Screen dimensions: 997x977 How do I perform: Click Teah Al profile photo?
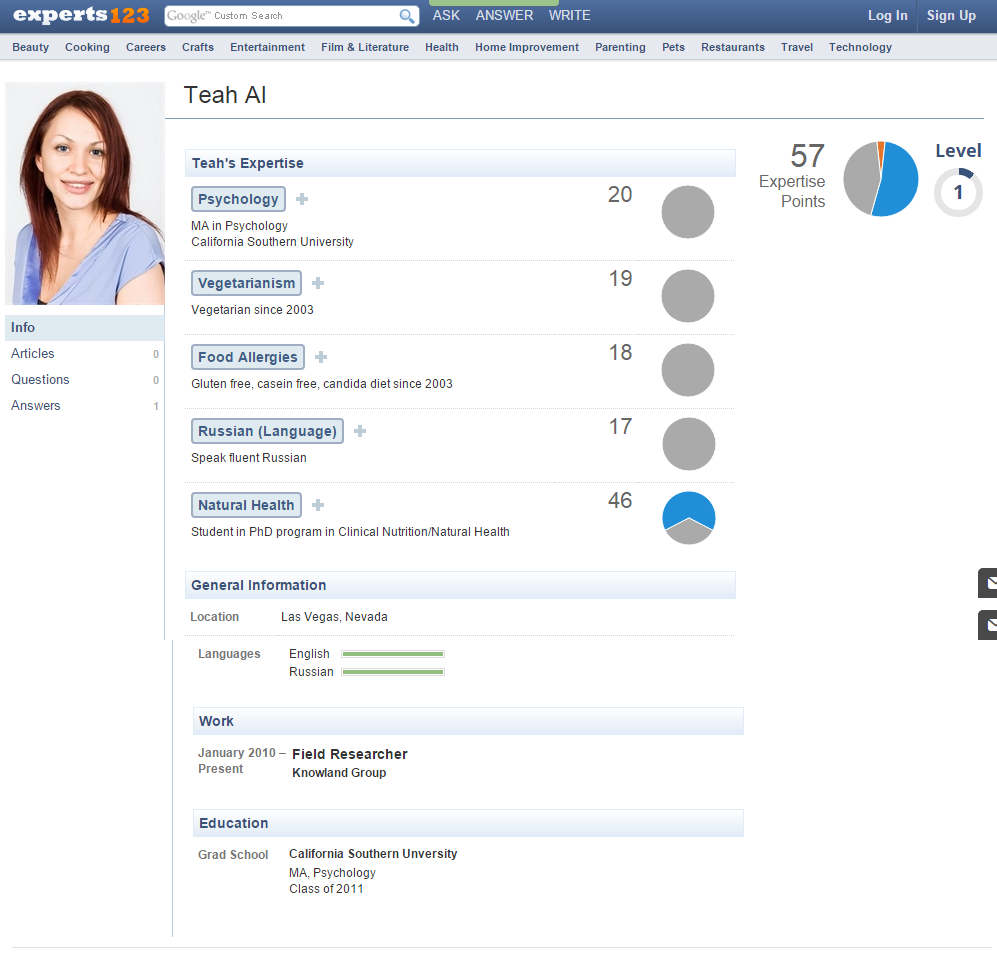pyautogui.click(x=85, y=194)
